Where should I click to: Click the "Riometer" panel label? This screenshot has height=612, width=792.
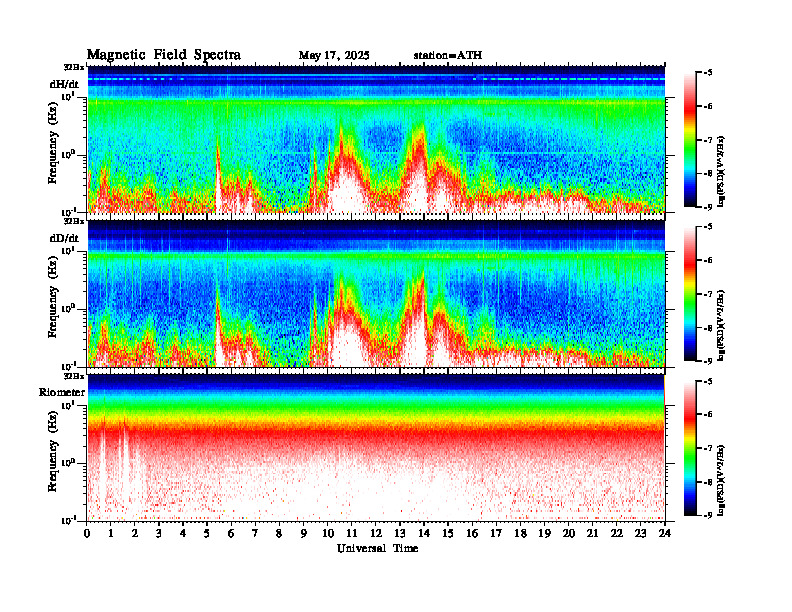(62, 392)
